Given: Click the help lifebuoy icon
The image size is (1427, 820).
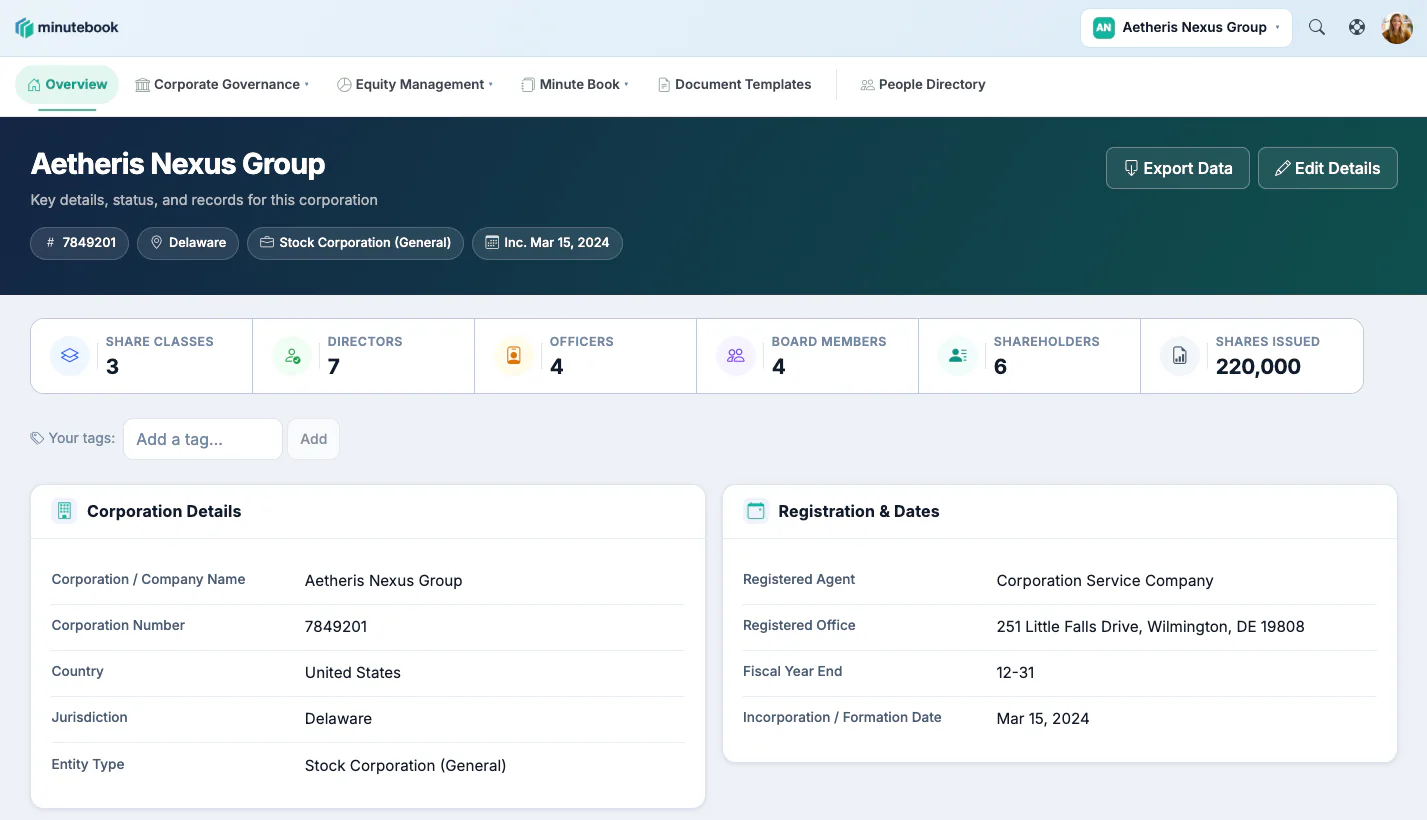Looking at the screenshot, I should tap(1357, 28).
